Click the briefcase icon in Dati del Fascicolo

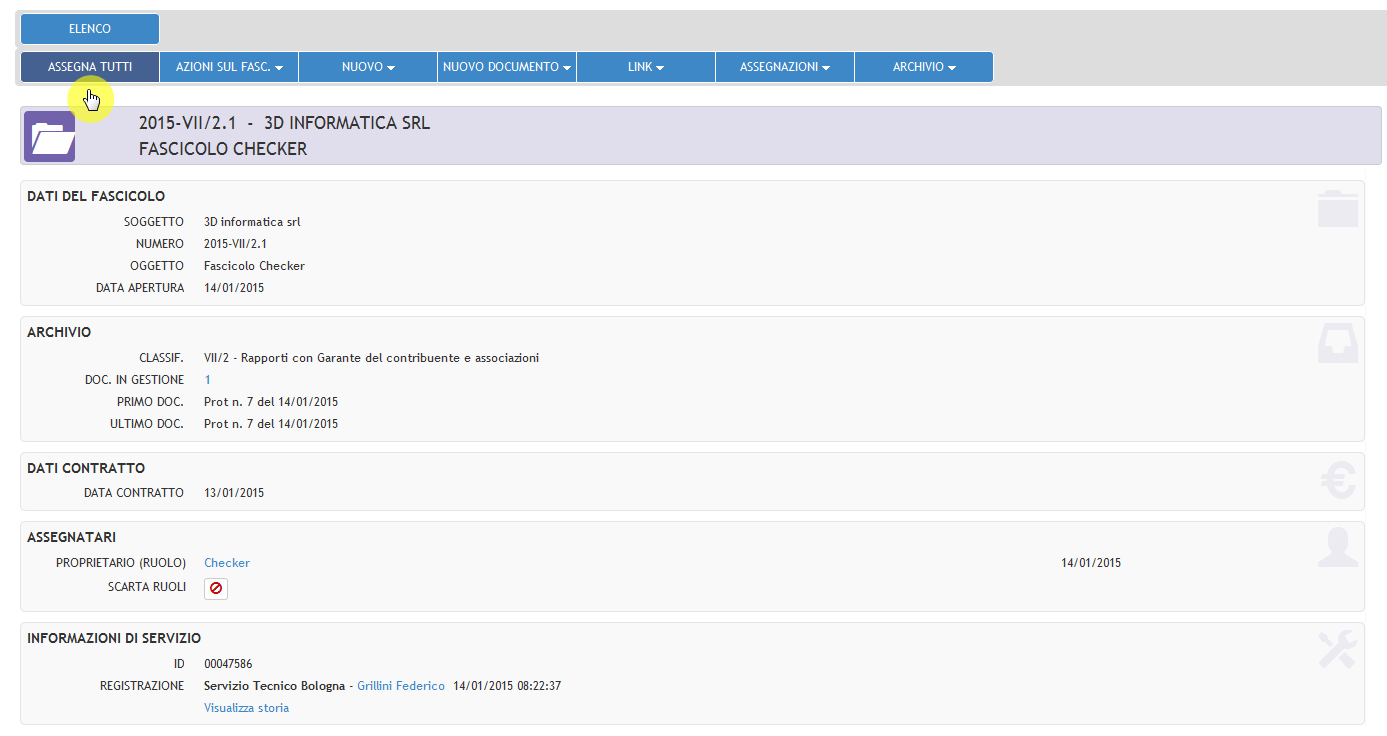1337,208
